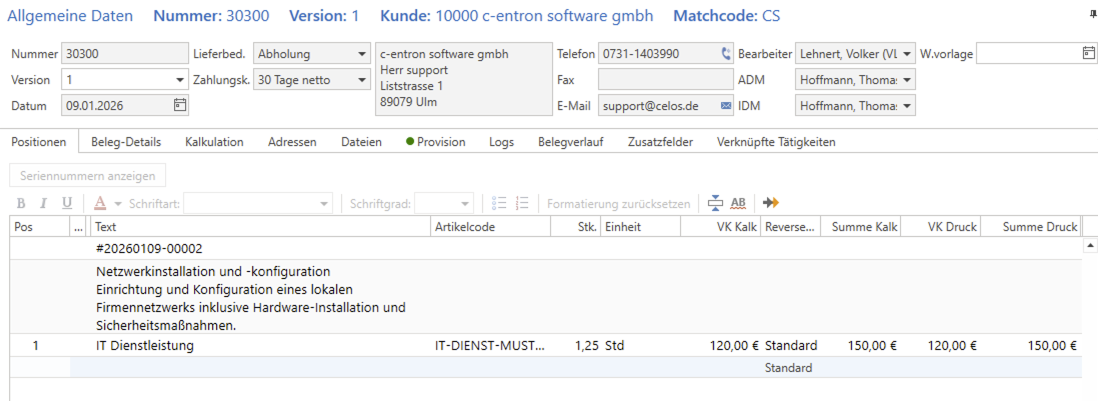Open the Bearbeiter dropdown

906,54
